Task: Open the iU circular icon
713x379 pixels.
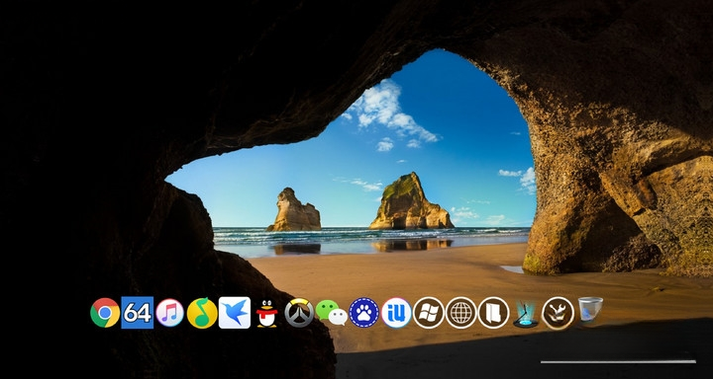Action: pyautogui.click(x=396, y=313)
